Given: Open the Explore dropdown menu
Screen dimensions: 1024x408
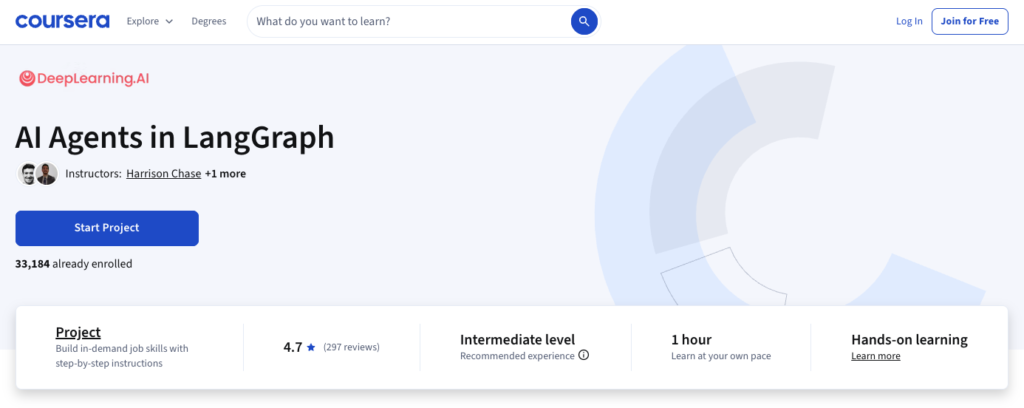Looking at the screenshot, I should (x=150, y=21).
